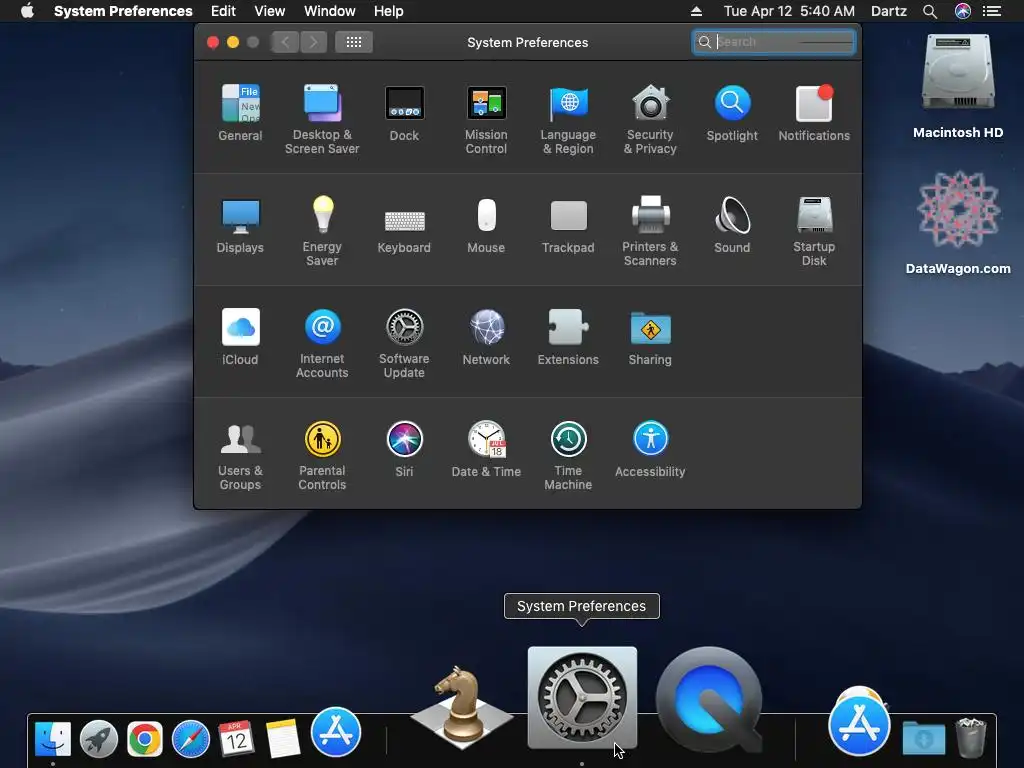The image size is (1024, 768).
Task: Open the Edit menu
Action: pos(223,11)
